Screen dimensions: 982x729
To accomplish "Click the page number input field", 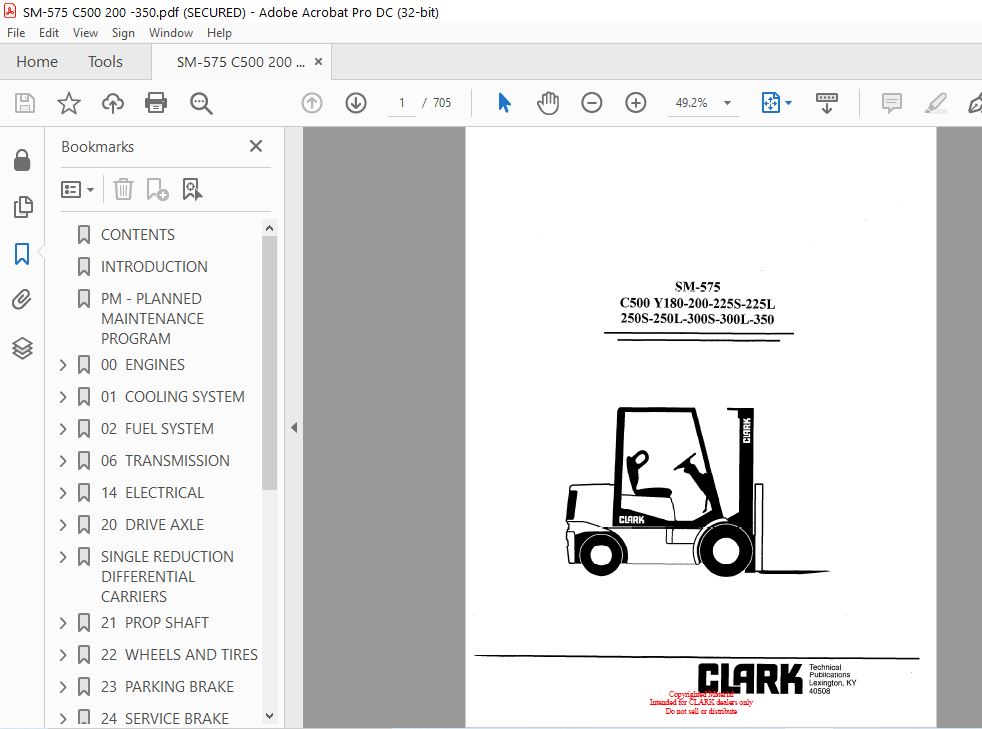I will tap(401, 103).
